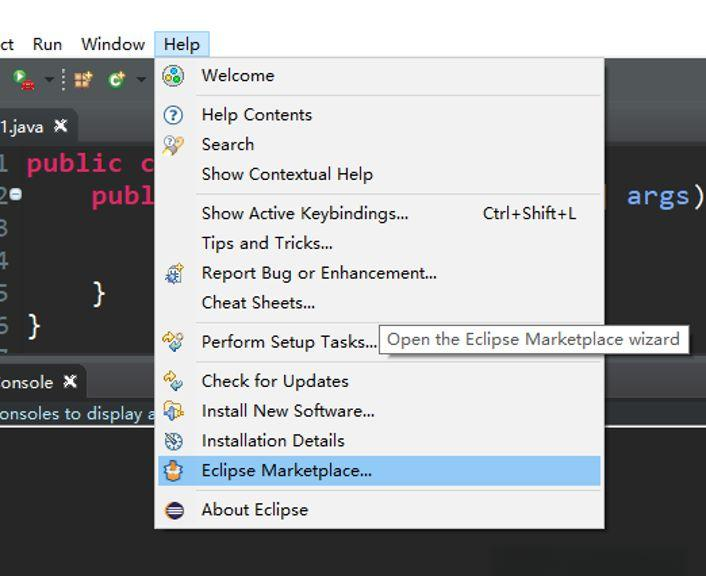The width and height of the screenshot is (706, 576).
Task: Click the Eclipse Marketplace icon
Action: click(x=173, y=471)
